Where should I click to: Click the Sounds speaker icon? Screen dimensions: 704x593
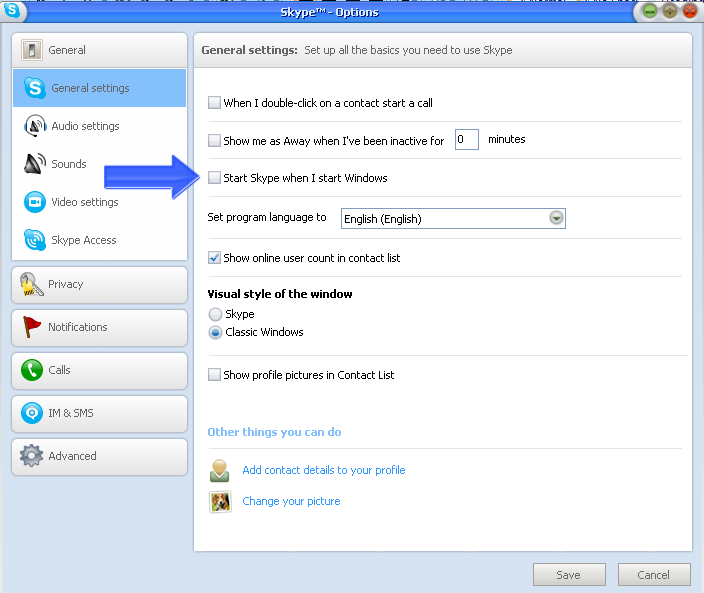tap(35, 164)
